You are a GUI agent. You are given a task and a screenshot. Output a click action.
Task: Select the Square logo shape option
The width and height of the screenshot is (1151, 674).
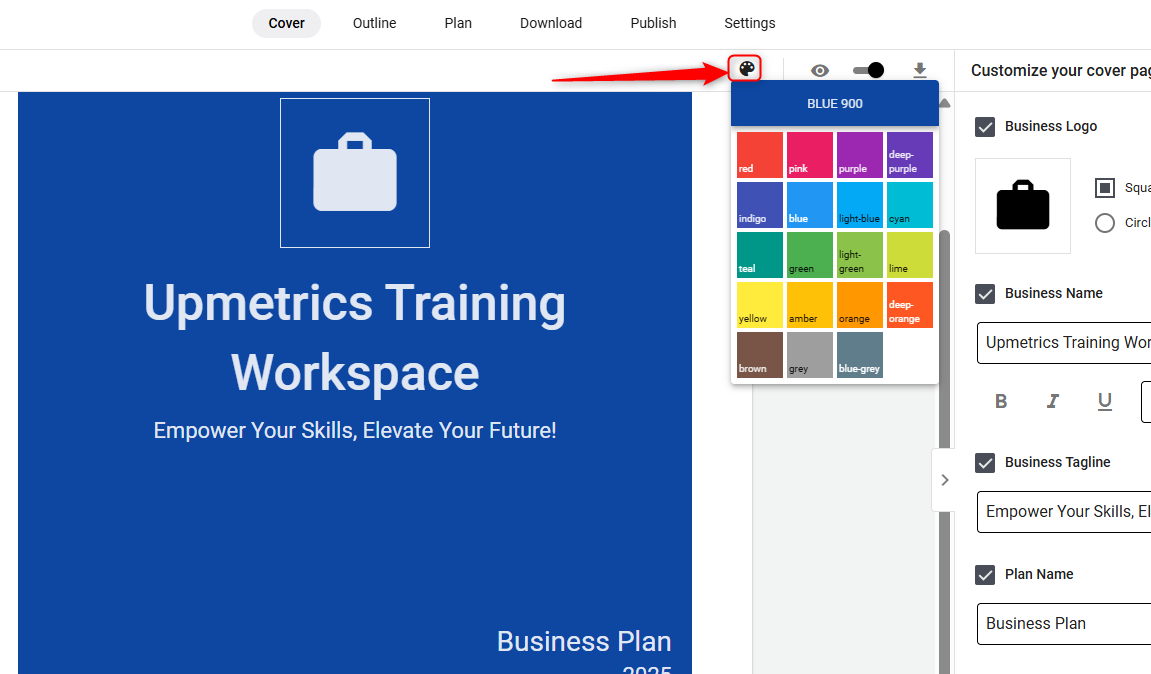tap(1105, 188)
